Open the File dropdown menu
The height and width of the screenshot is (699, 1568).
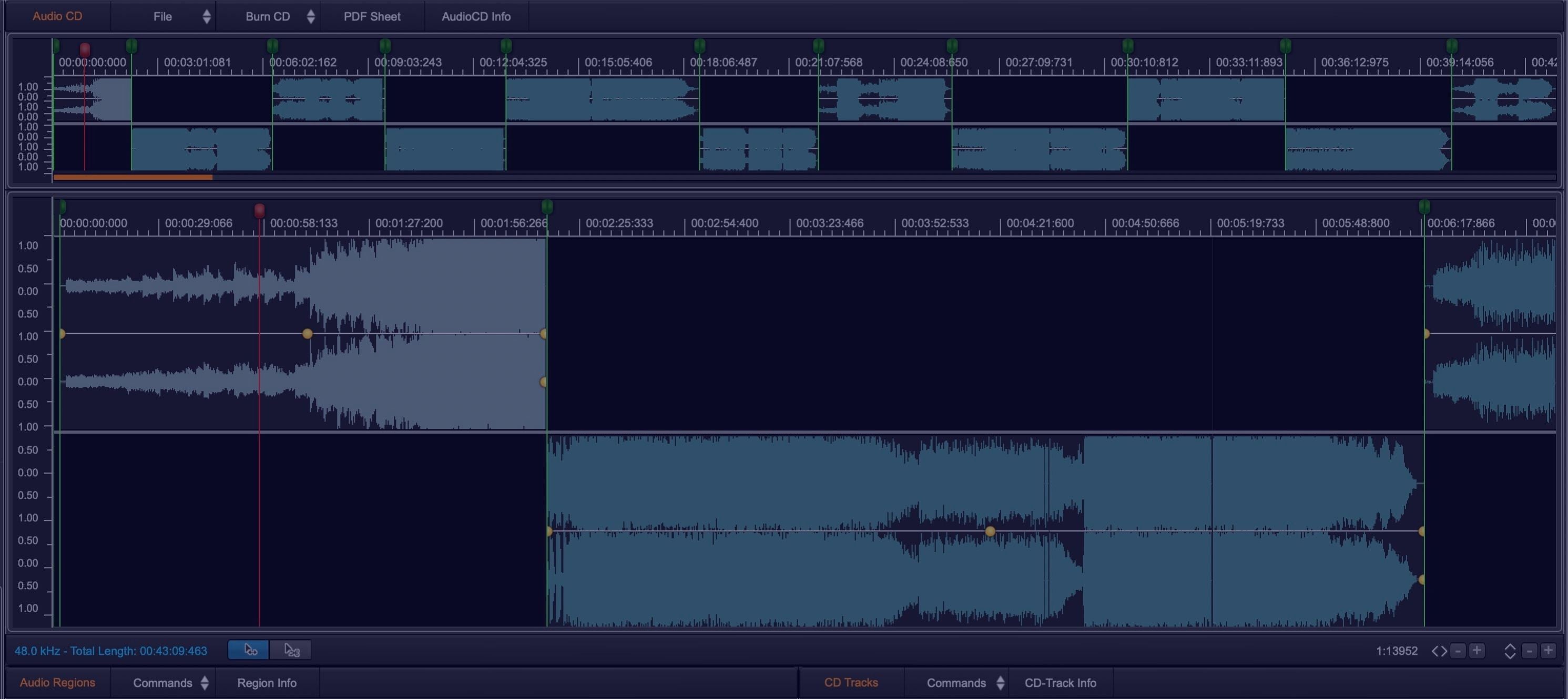(x=163, y=16)
